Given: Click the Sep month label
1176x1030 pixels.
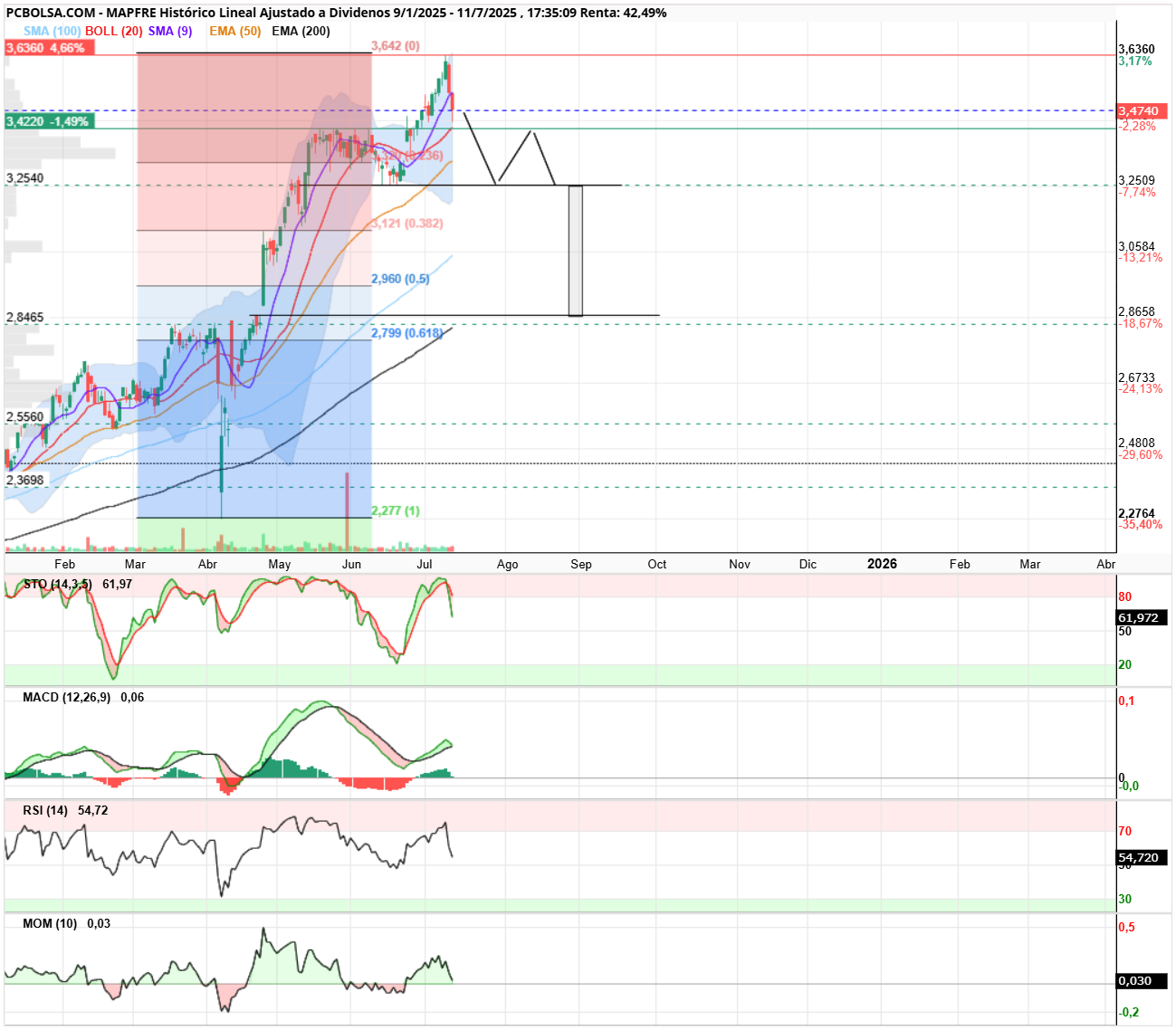Looking at the screenshot, I should point(581,564).
